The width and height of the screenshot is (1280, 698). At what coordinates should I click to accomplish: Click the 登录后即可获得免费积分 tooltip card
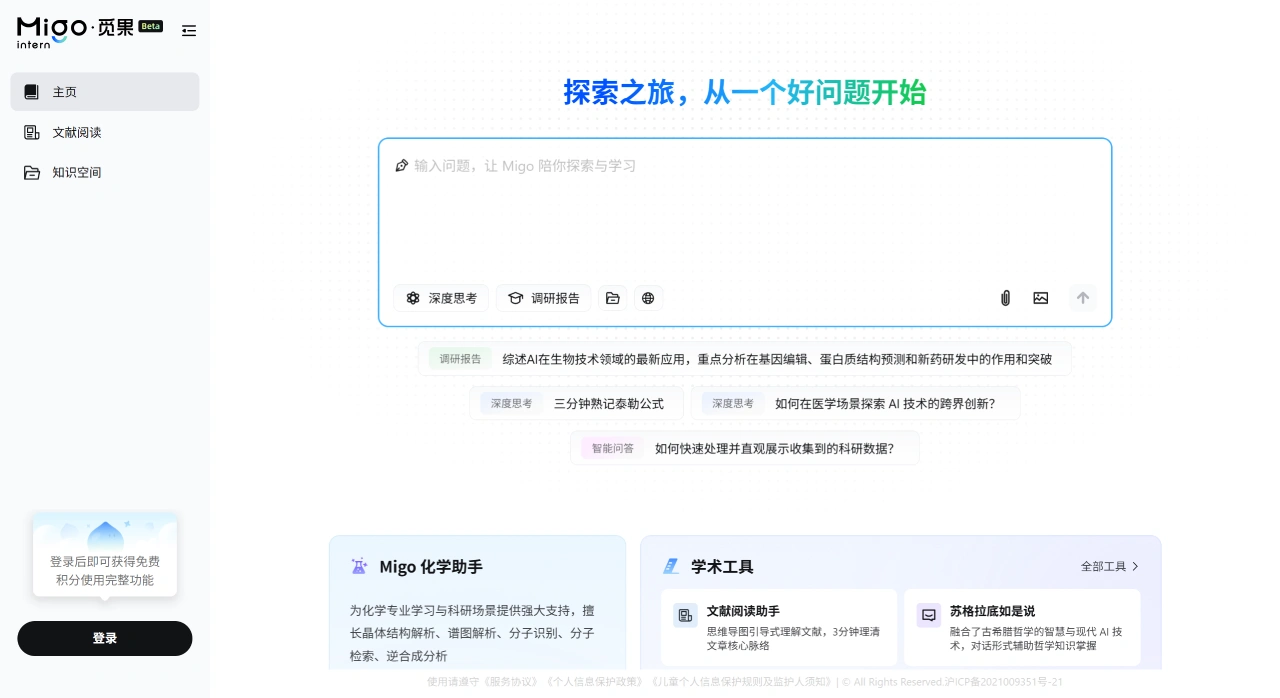[105, 557]
